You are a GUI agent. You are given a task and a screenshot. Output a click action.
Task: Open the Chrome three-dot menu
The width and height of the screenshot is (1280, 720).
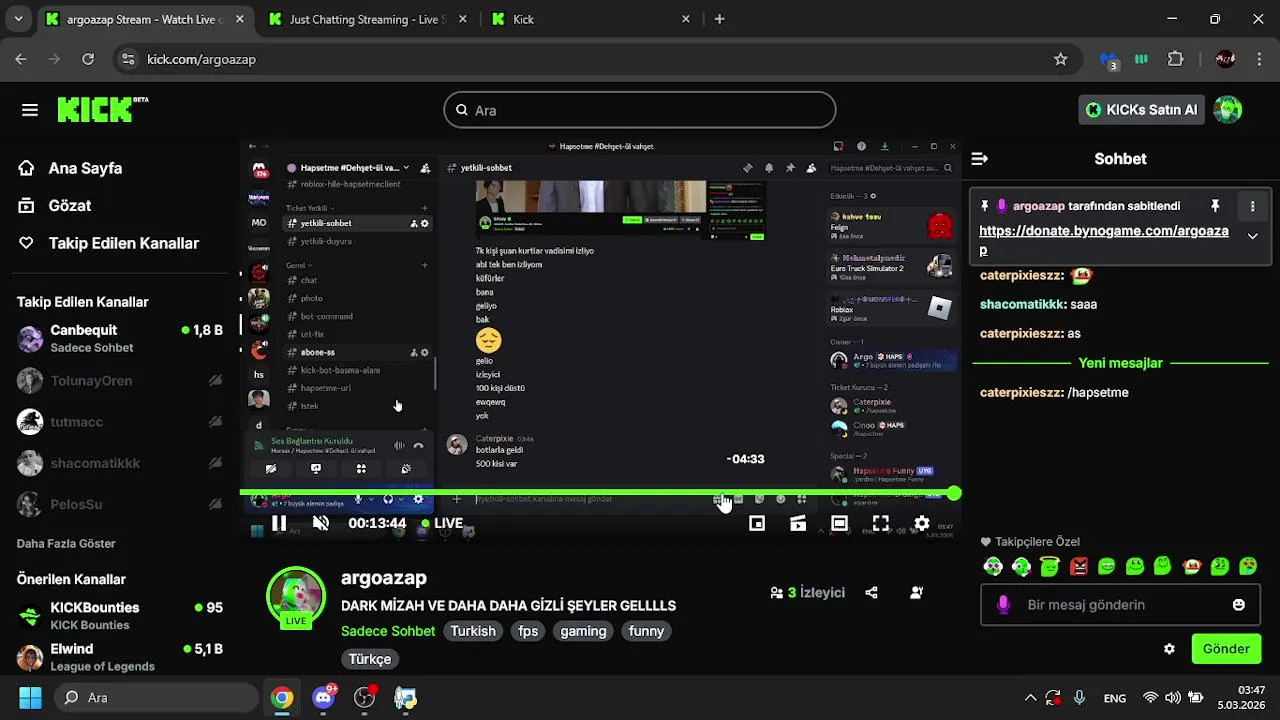coord(1259,59)
